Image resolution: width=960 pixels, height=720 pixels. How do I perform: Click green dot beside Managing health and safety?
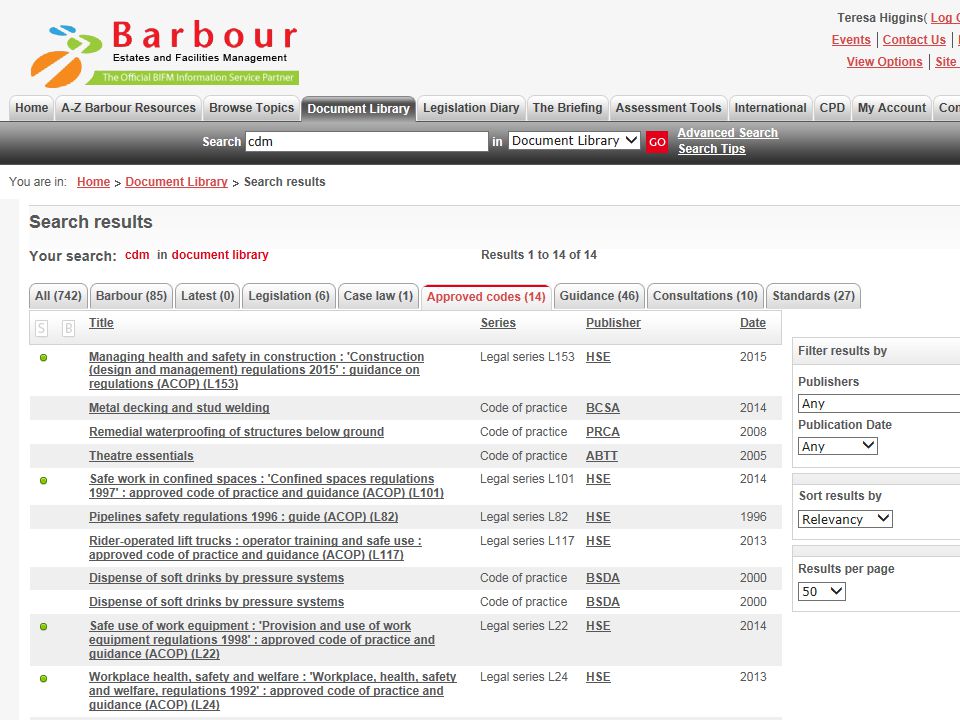(43, 358)
